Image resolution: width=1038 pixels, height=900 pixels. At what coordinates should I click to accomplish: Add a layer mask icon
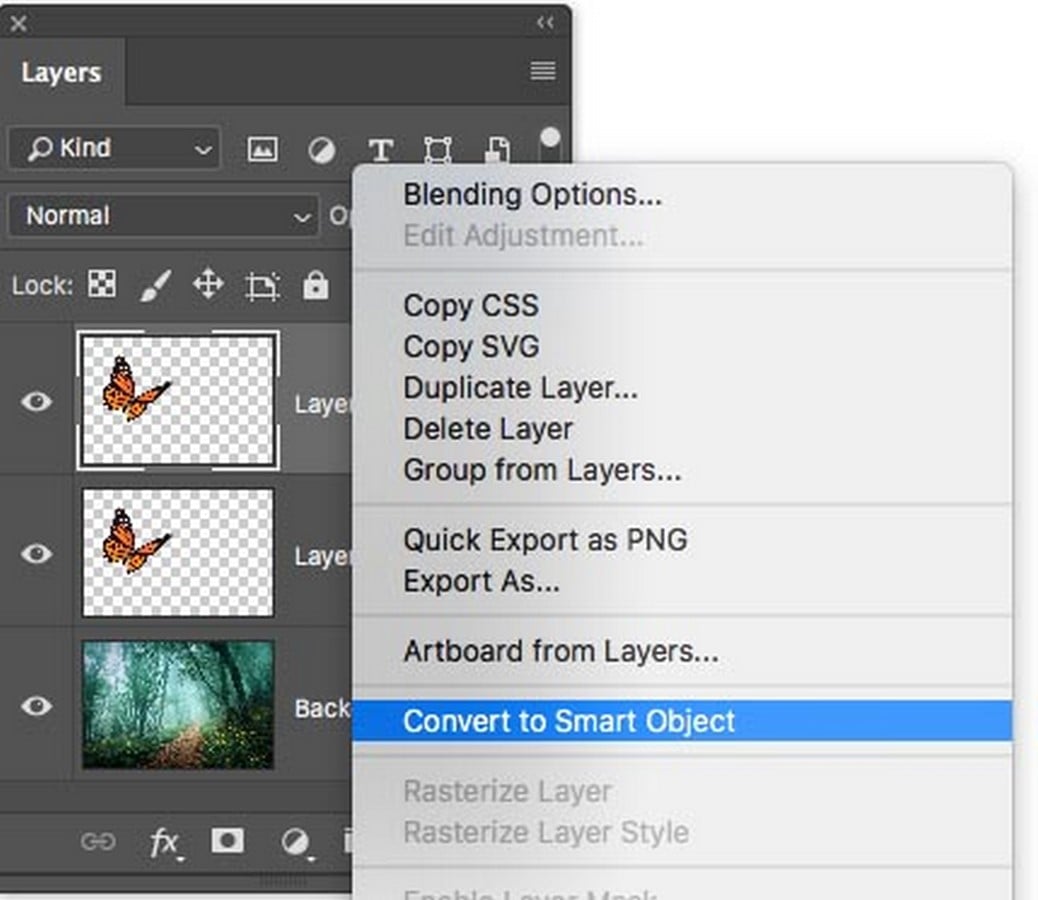click(227, 841)
